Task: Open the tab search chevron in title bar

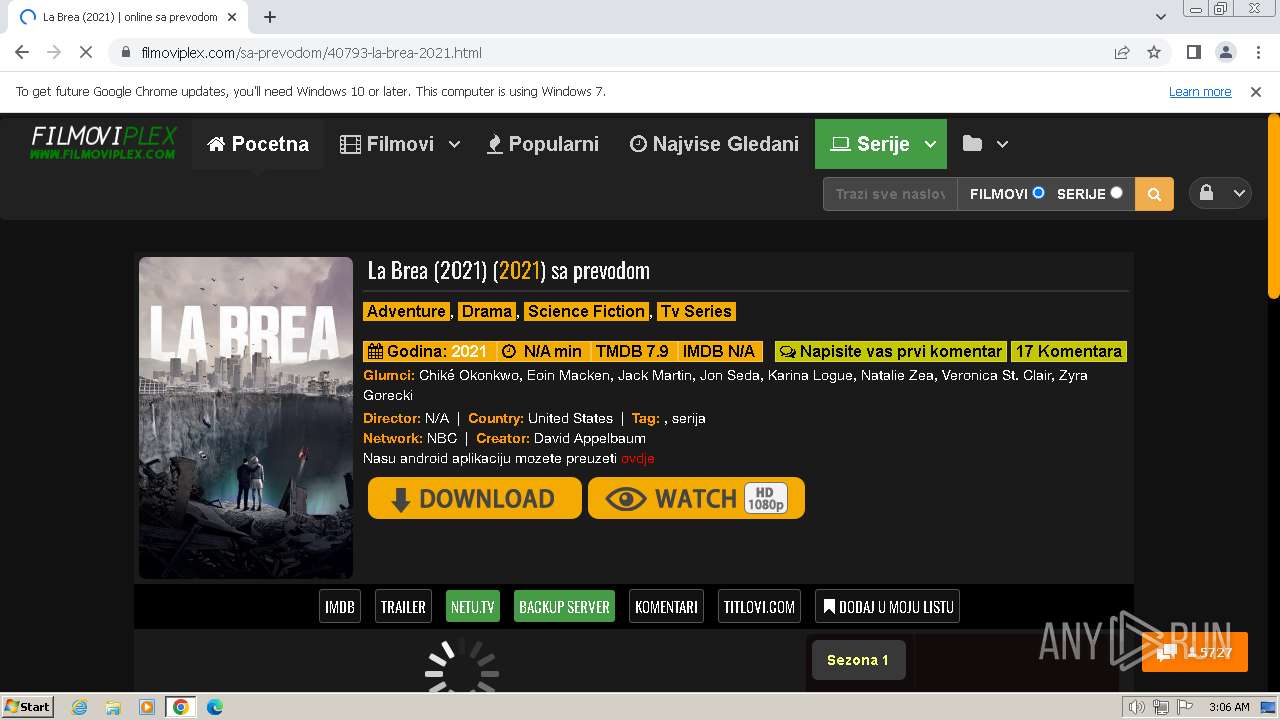Action: 1161,17
